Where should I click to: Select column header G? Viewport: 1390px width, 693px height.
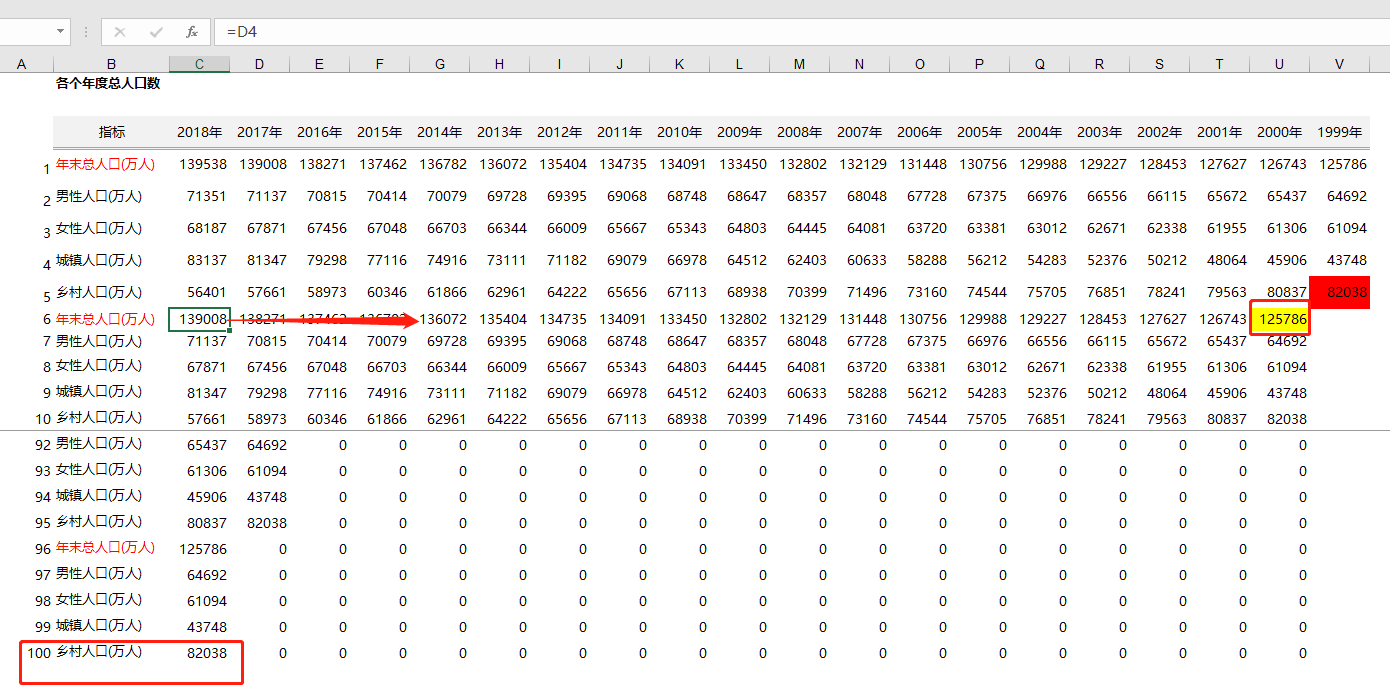point(440,64)
